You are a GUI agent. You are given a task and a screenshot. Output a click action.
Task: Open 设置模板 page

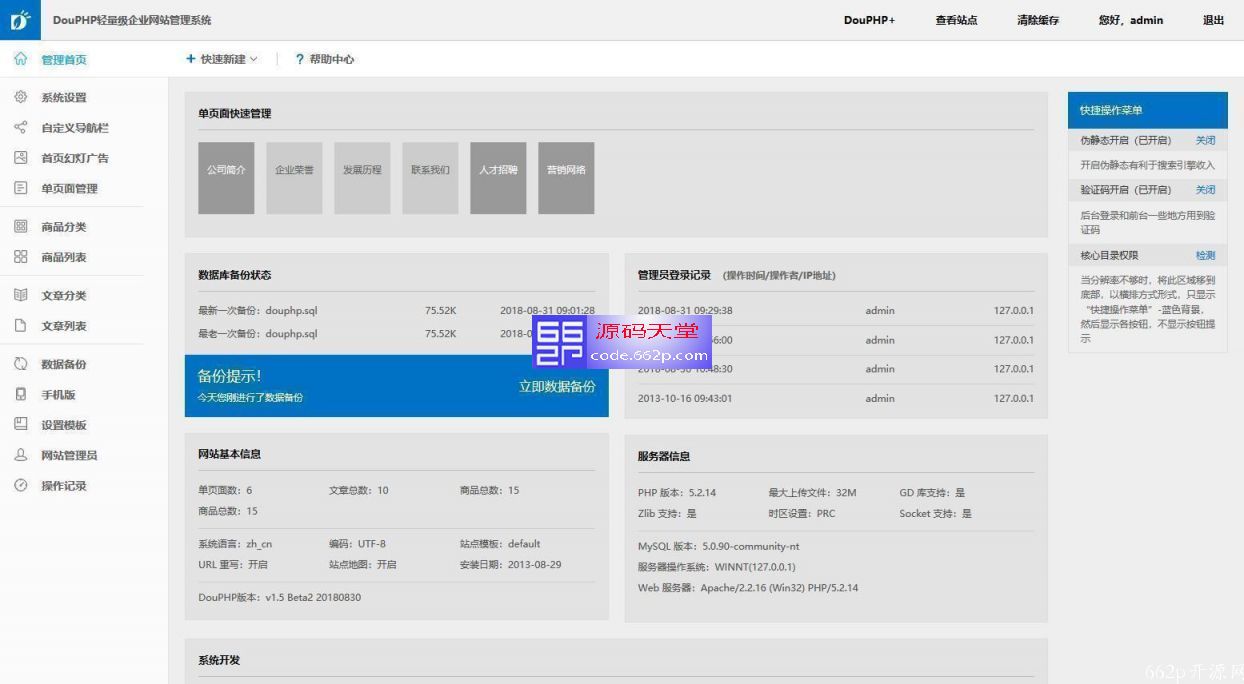pyautogui.click(x=64, y=425)
